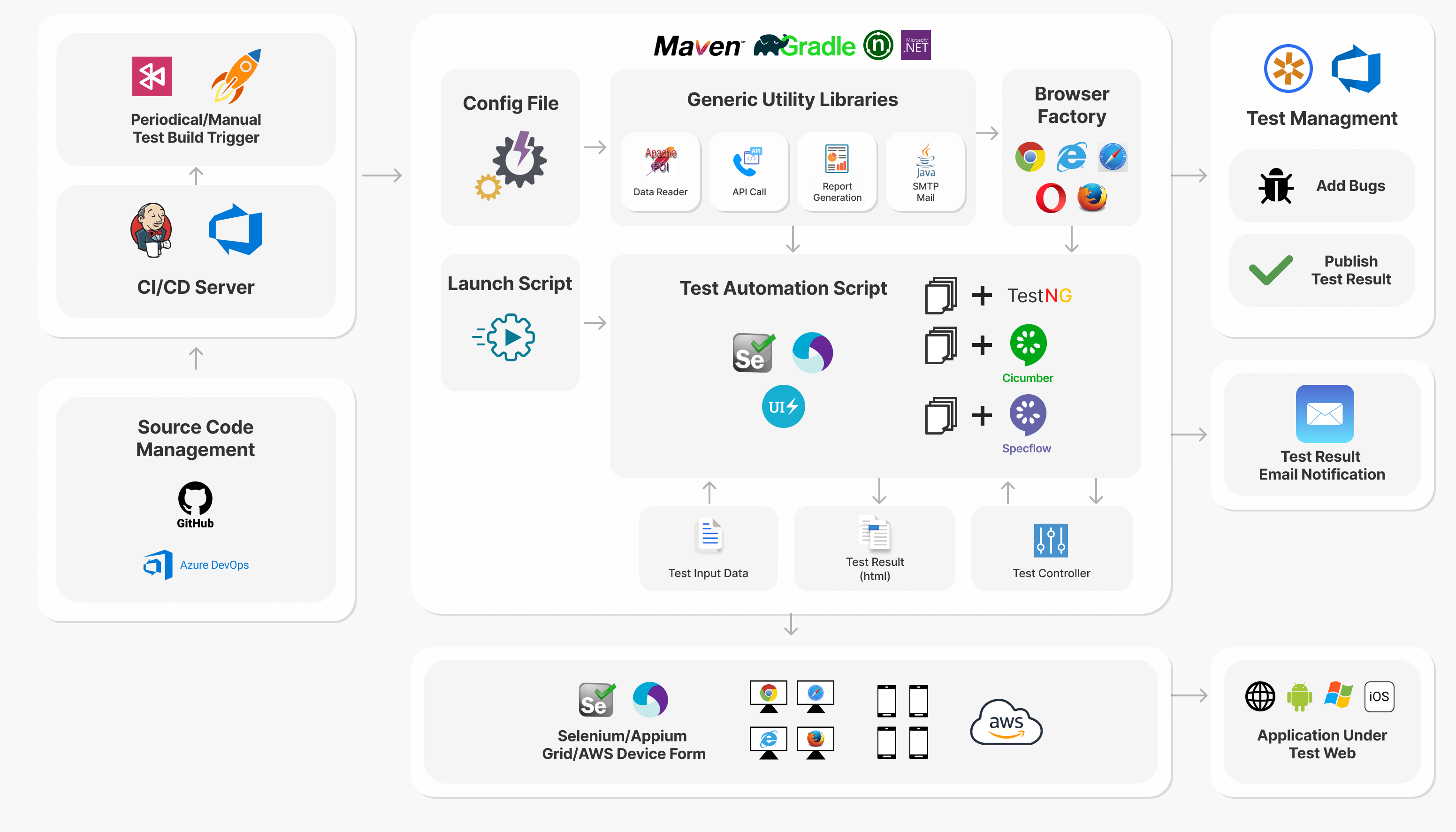This screenshot has height=832, width=1456.
Task: Click the green Android robot icon
Action: point(1299,696)
